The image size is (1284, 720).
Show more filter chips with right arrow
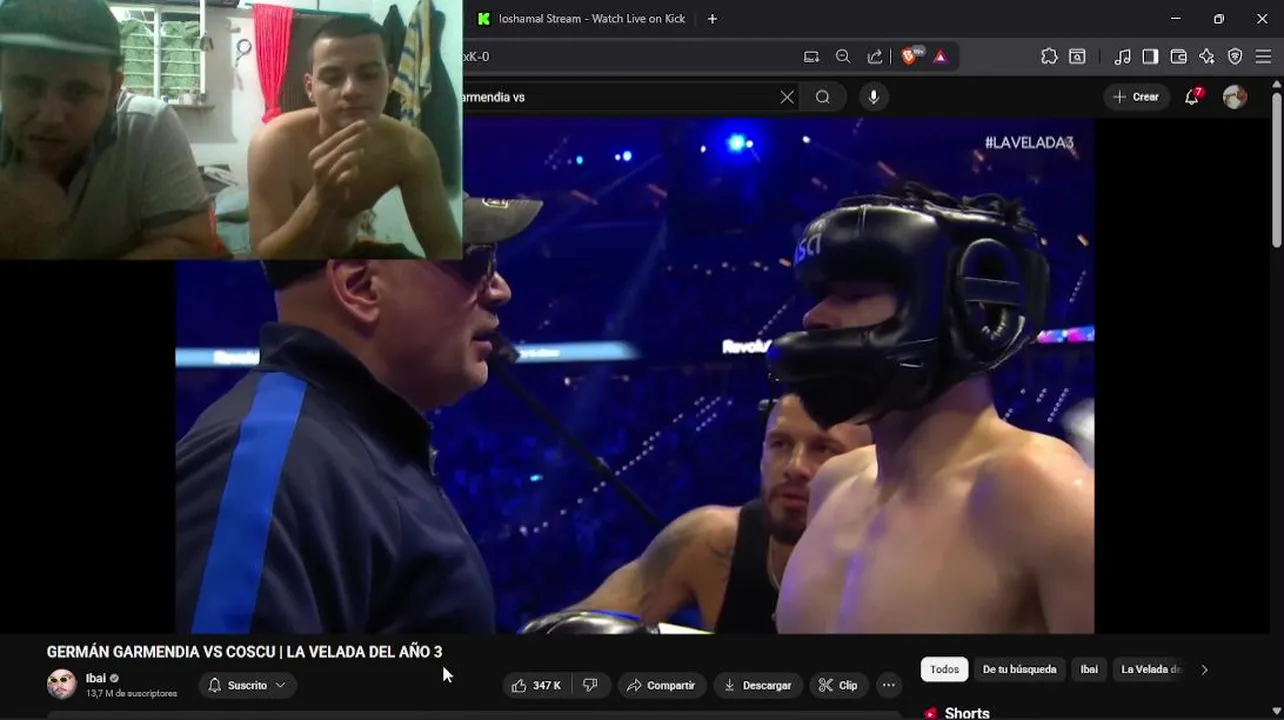pyautogui.click(x=1204, y=669)
